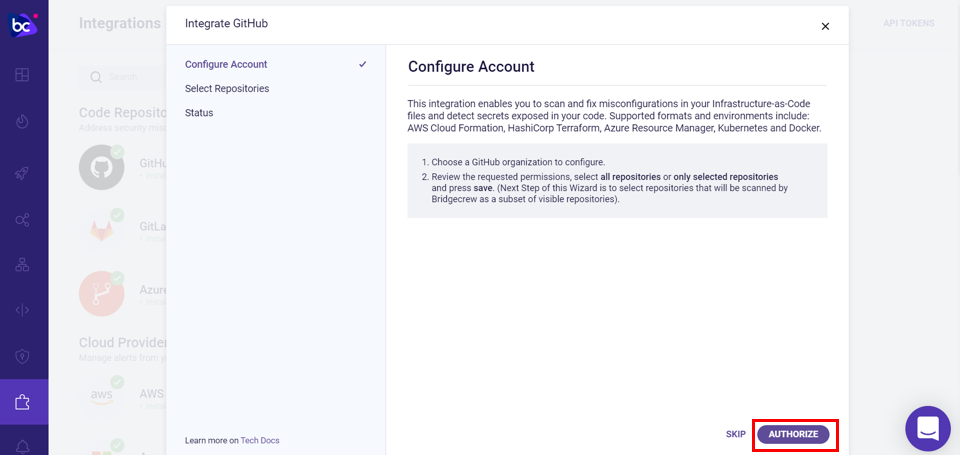Click the search magnifier icon
The image size is (960, 455).
click(96, 77)
